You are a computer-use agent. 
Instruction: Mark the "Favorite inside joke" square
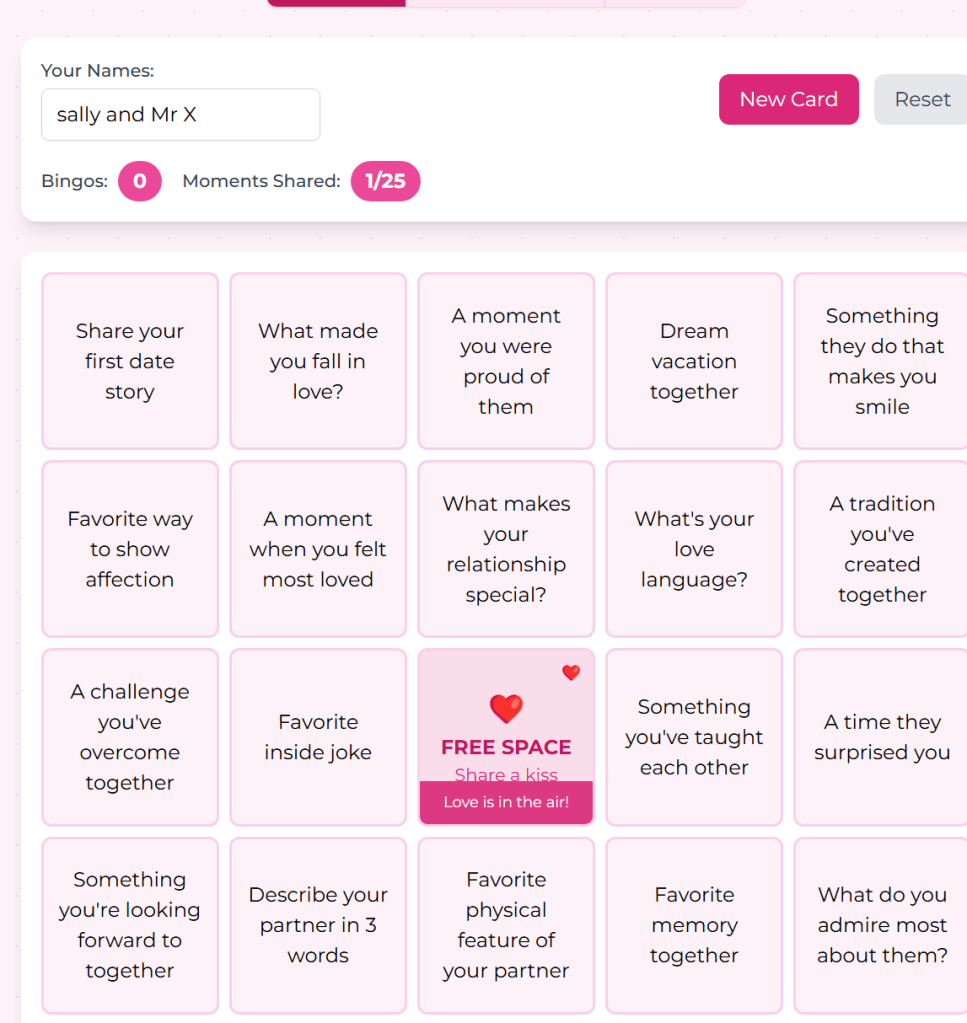(318, 737)
